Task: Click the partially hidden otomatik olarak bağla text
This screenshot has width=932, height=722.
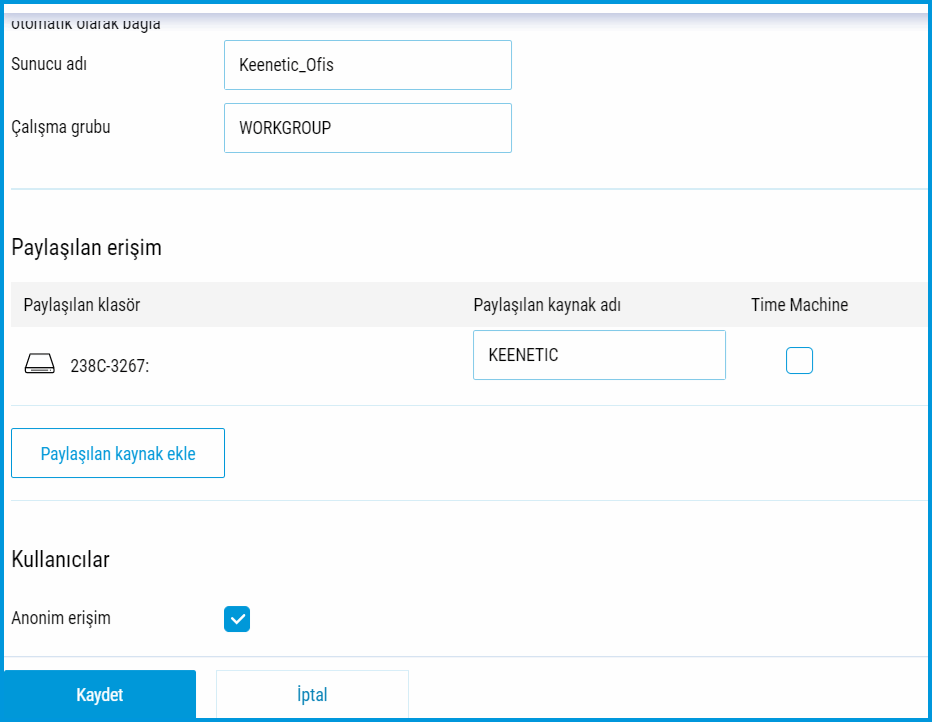Action: click(x=86, y=24)
